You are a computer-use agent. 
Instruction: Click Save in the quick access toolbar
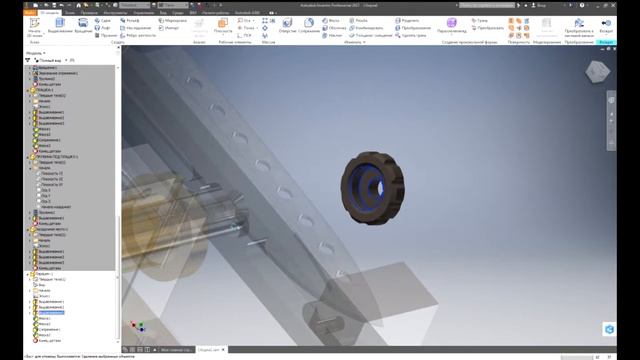[x=54, y=5]
